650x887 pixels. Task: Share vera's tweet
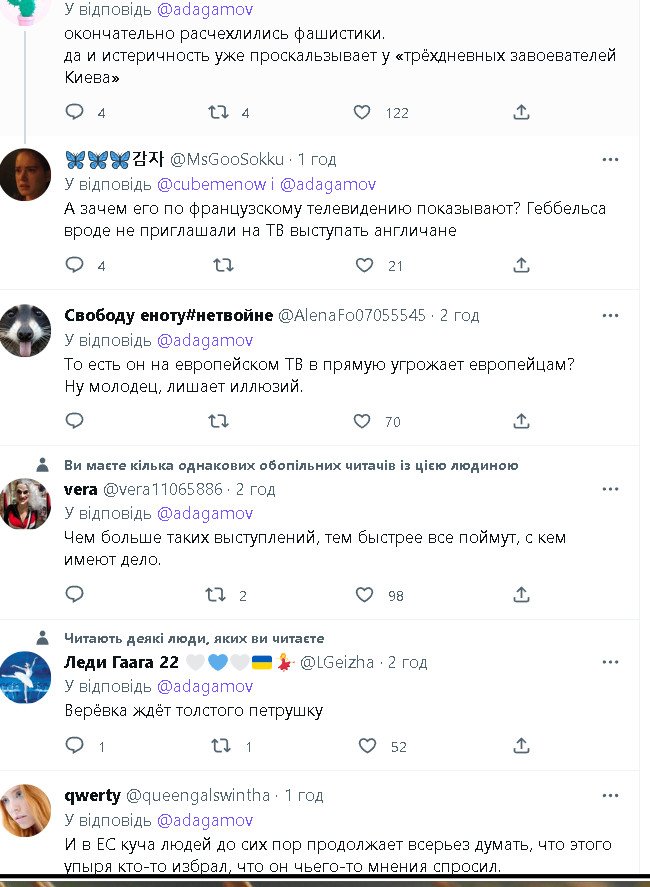[521, 595]
